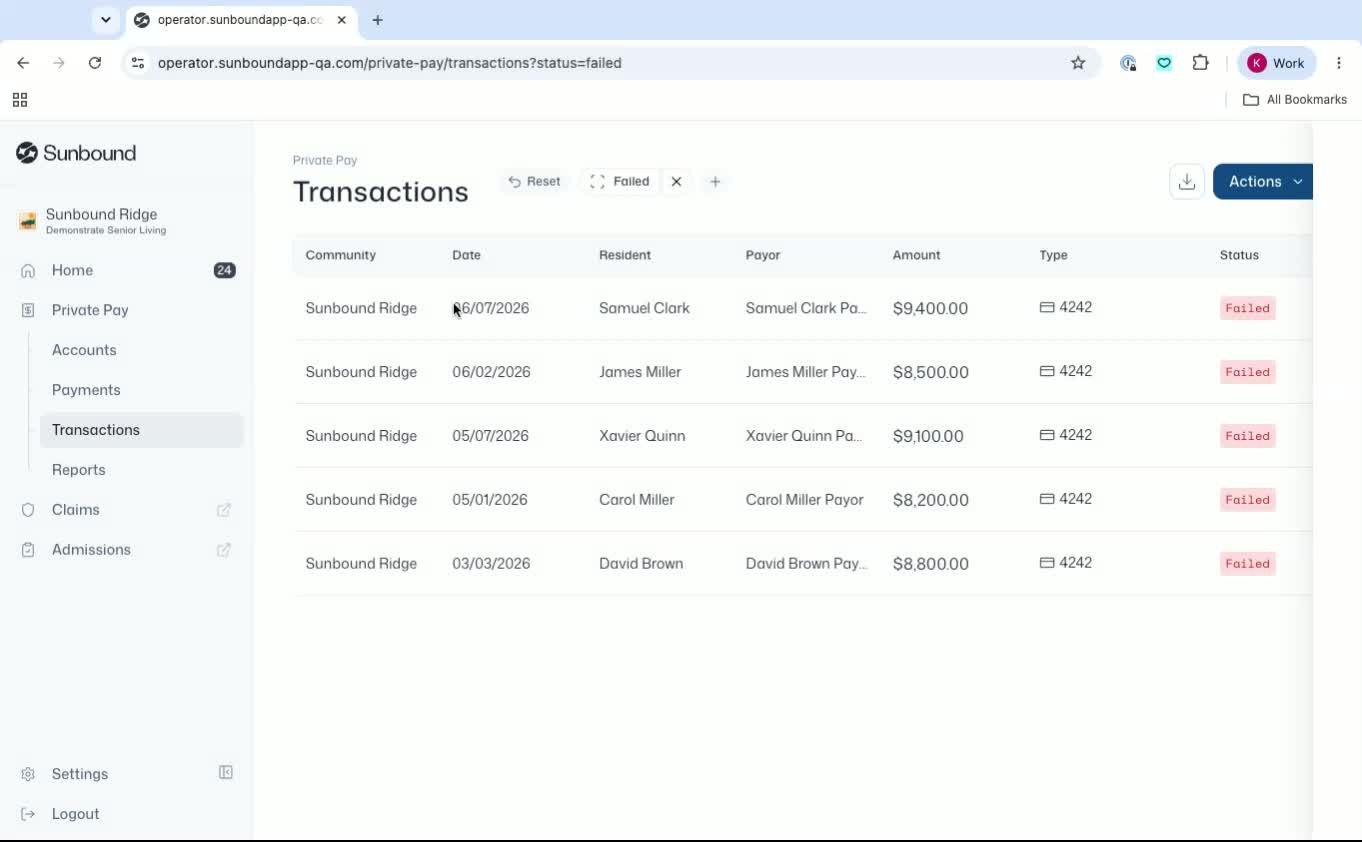Click the Sunbound logo

[76, 153]
